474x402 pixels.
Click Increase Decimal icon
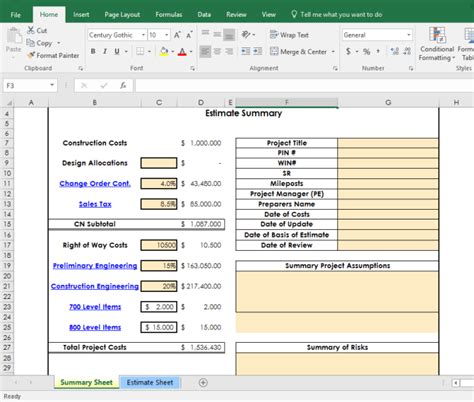tap(395, 51)
